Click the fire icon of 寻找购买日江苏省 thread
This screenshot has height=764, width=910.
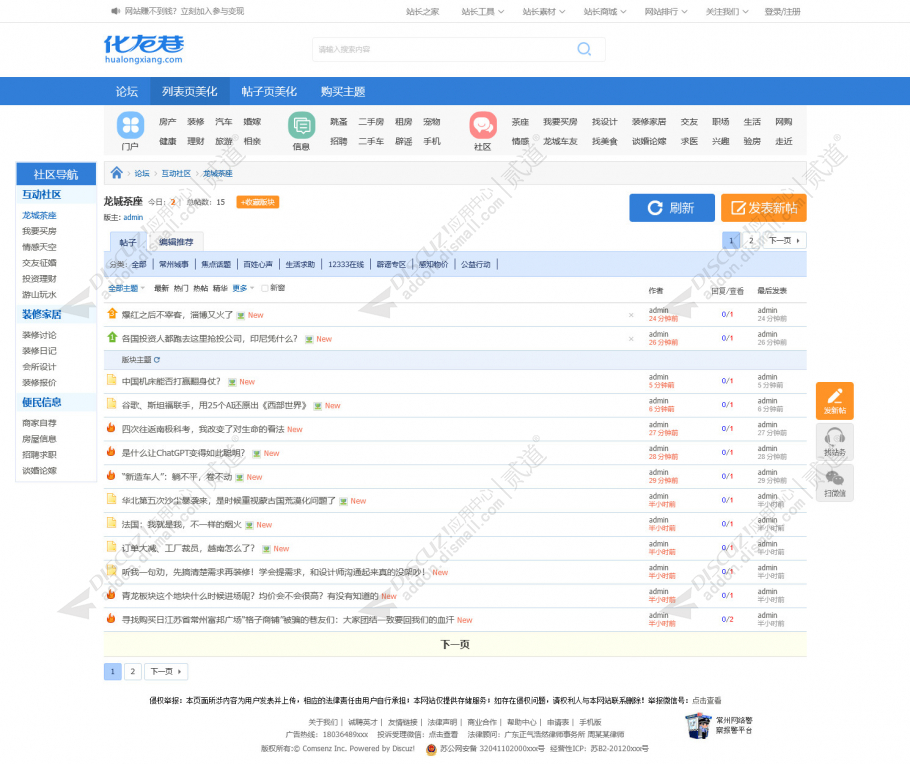[111, 618]
